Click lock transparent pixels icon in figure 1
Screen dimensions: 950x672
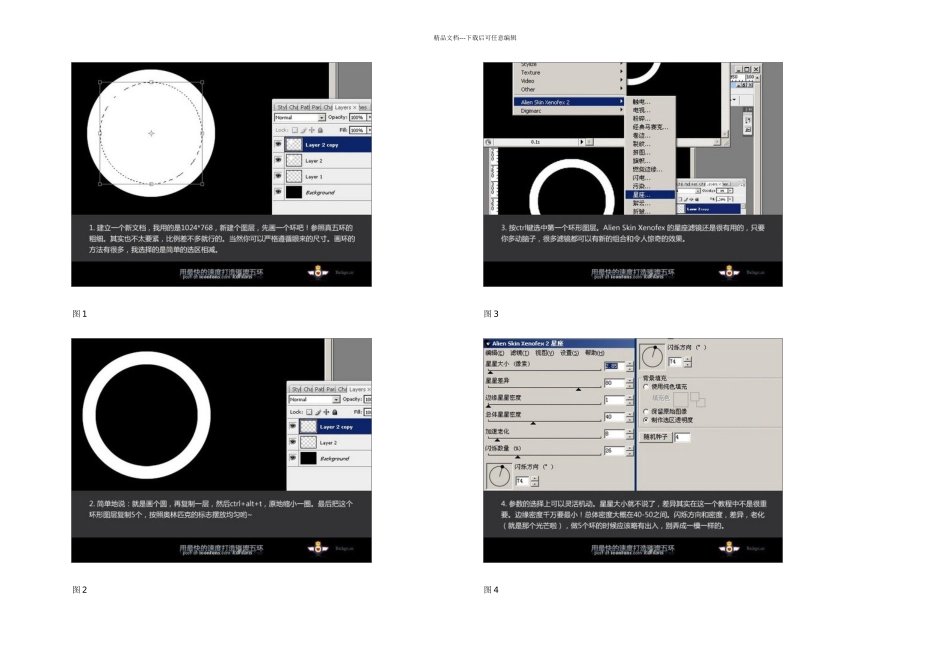(295, 130)
